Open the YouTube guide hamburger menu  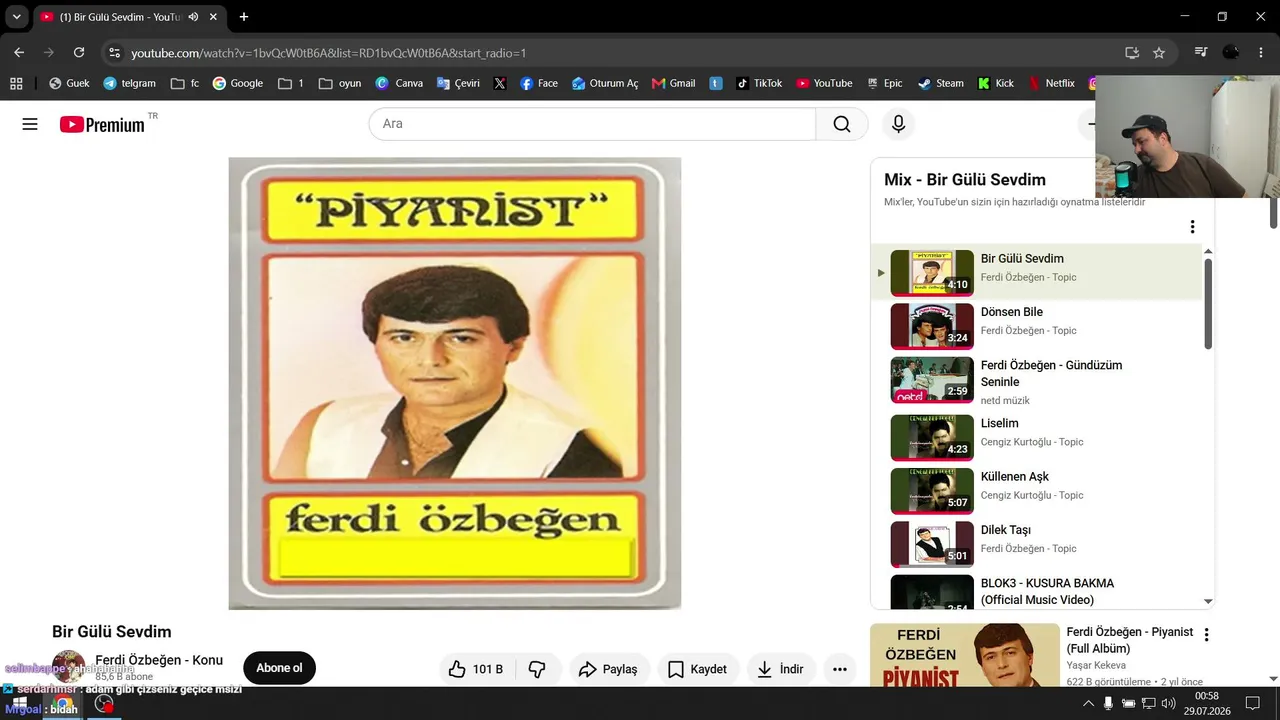tap(30, 124)
